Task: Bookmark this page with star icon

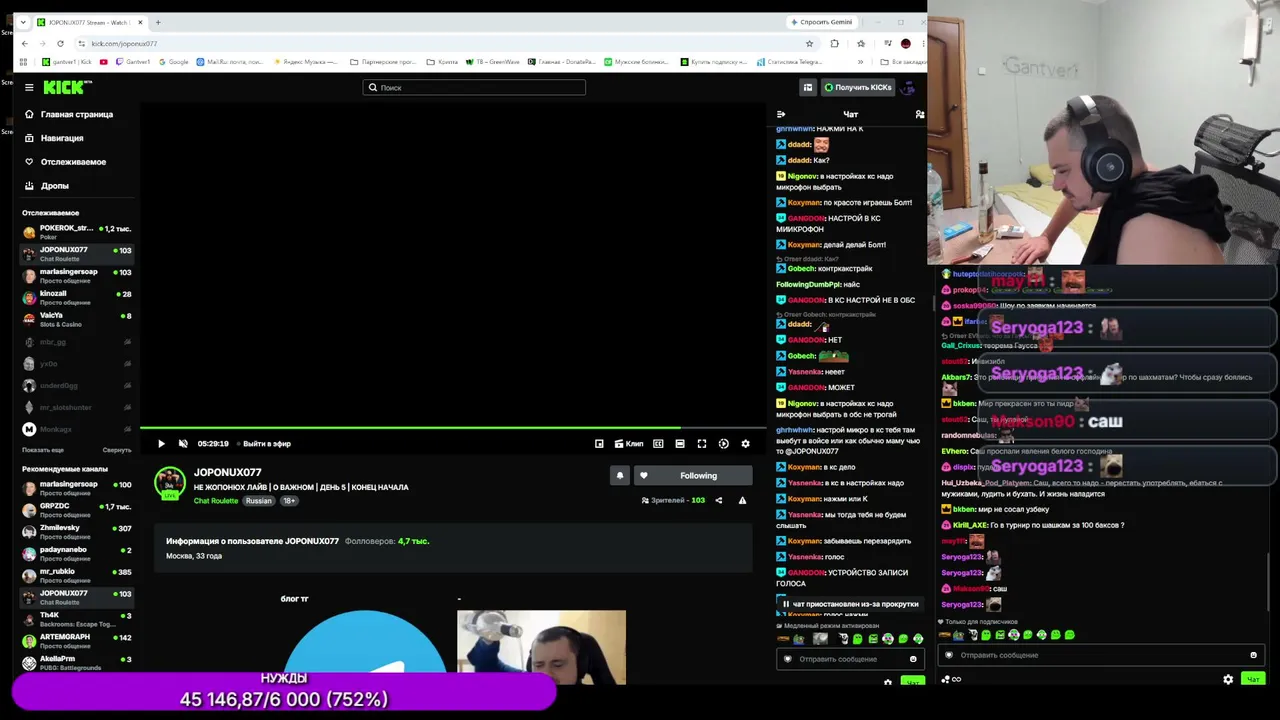Action: coord(809,43)
